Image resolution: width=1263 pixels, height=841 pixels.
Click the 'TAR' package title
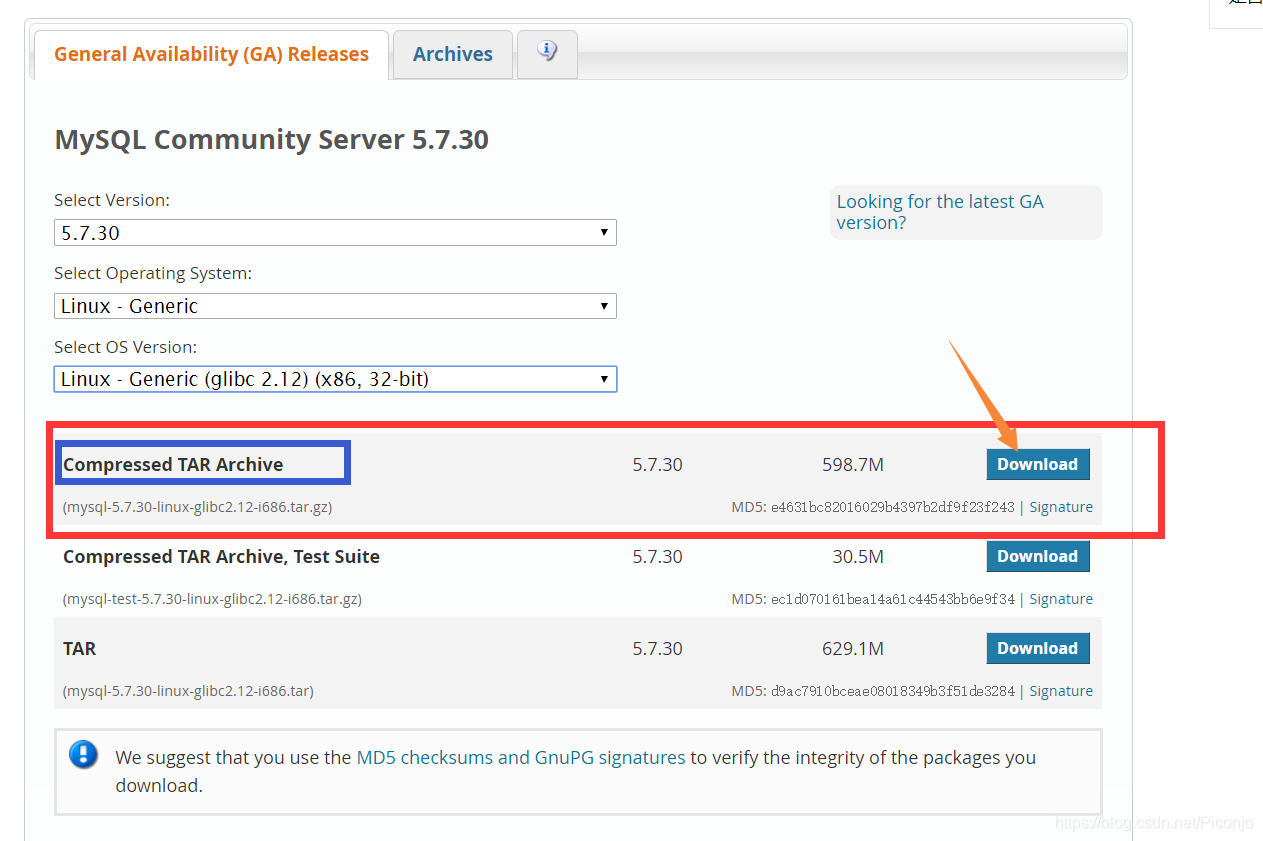[x=79, y=648]
